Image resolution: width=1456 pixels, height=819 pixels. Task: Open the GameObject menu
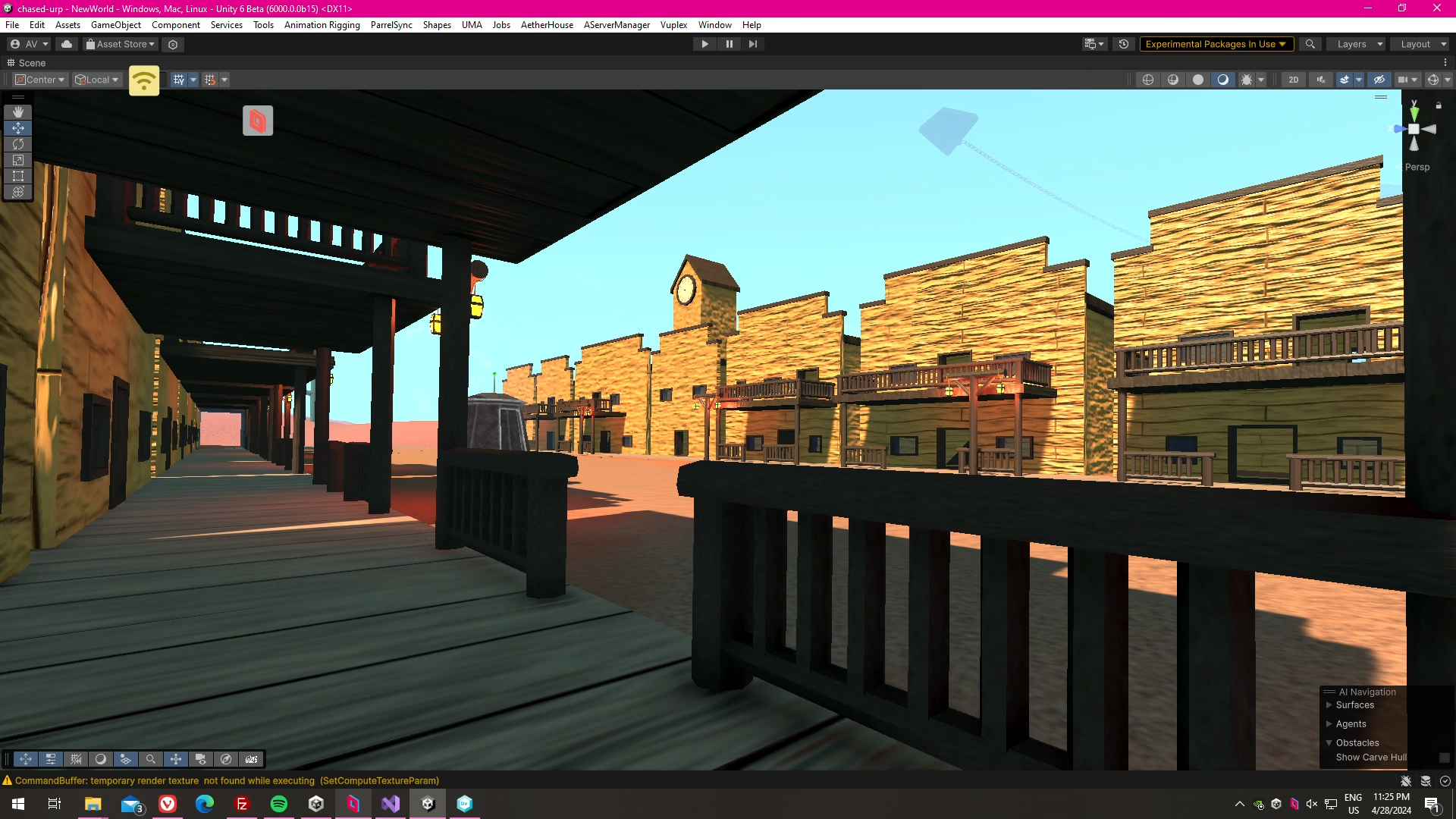[115, 25]
